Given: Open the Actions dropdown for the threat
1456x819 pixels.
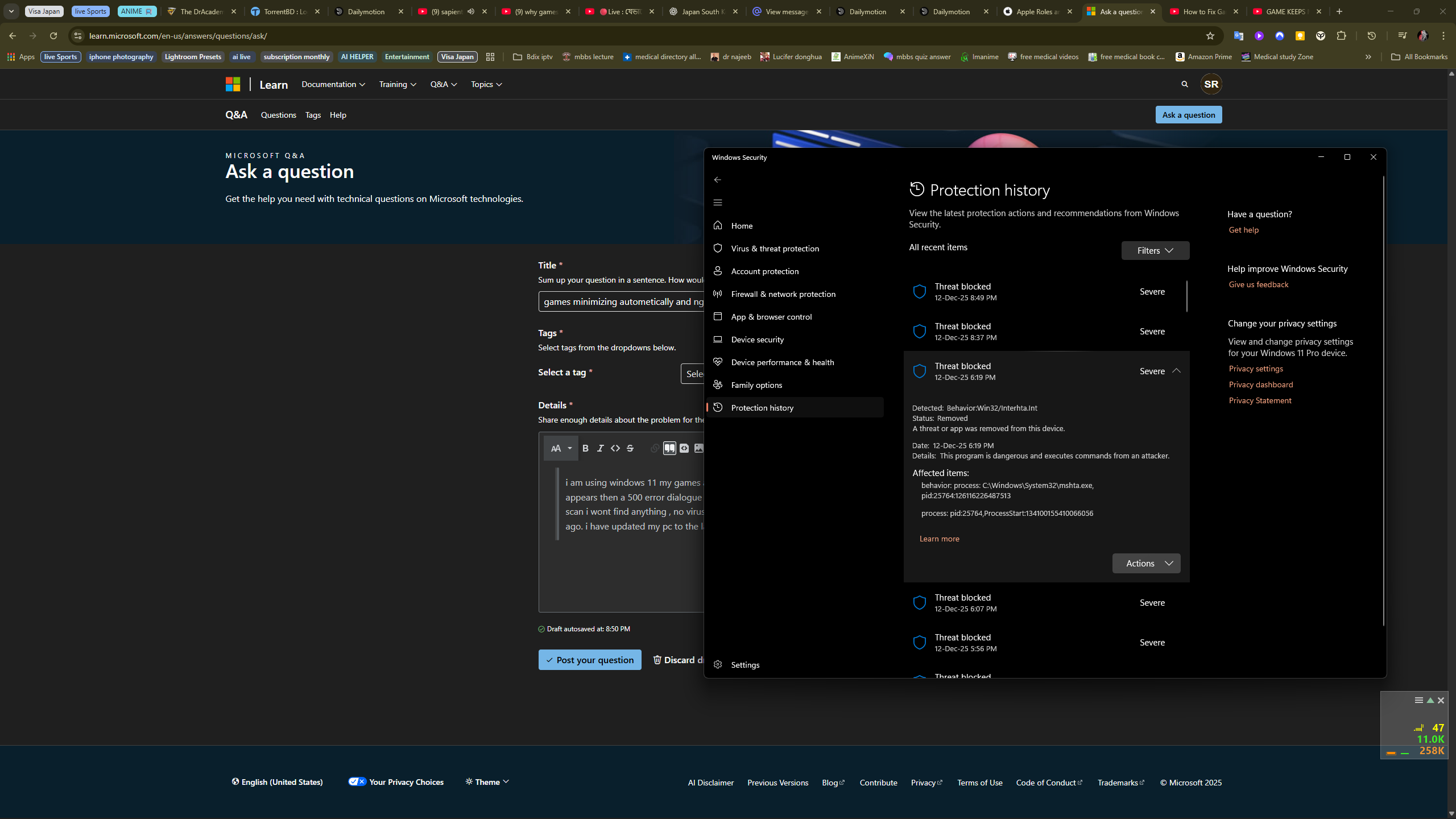Looking at the screenshot, I should point(1146,563).
